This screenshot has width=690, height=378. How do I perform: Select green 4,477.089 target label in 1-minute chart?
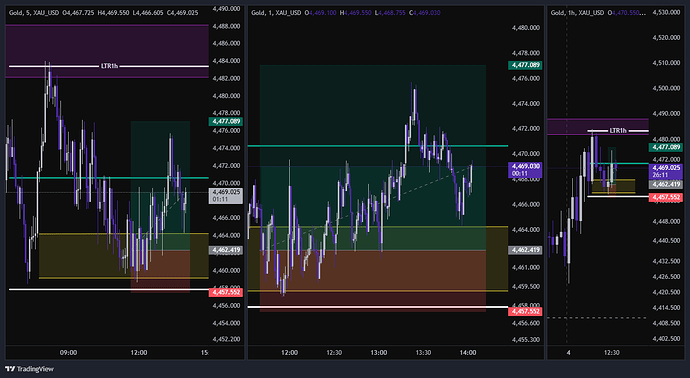coord(525,65)
